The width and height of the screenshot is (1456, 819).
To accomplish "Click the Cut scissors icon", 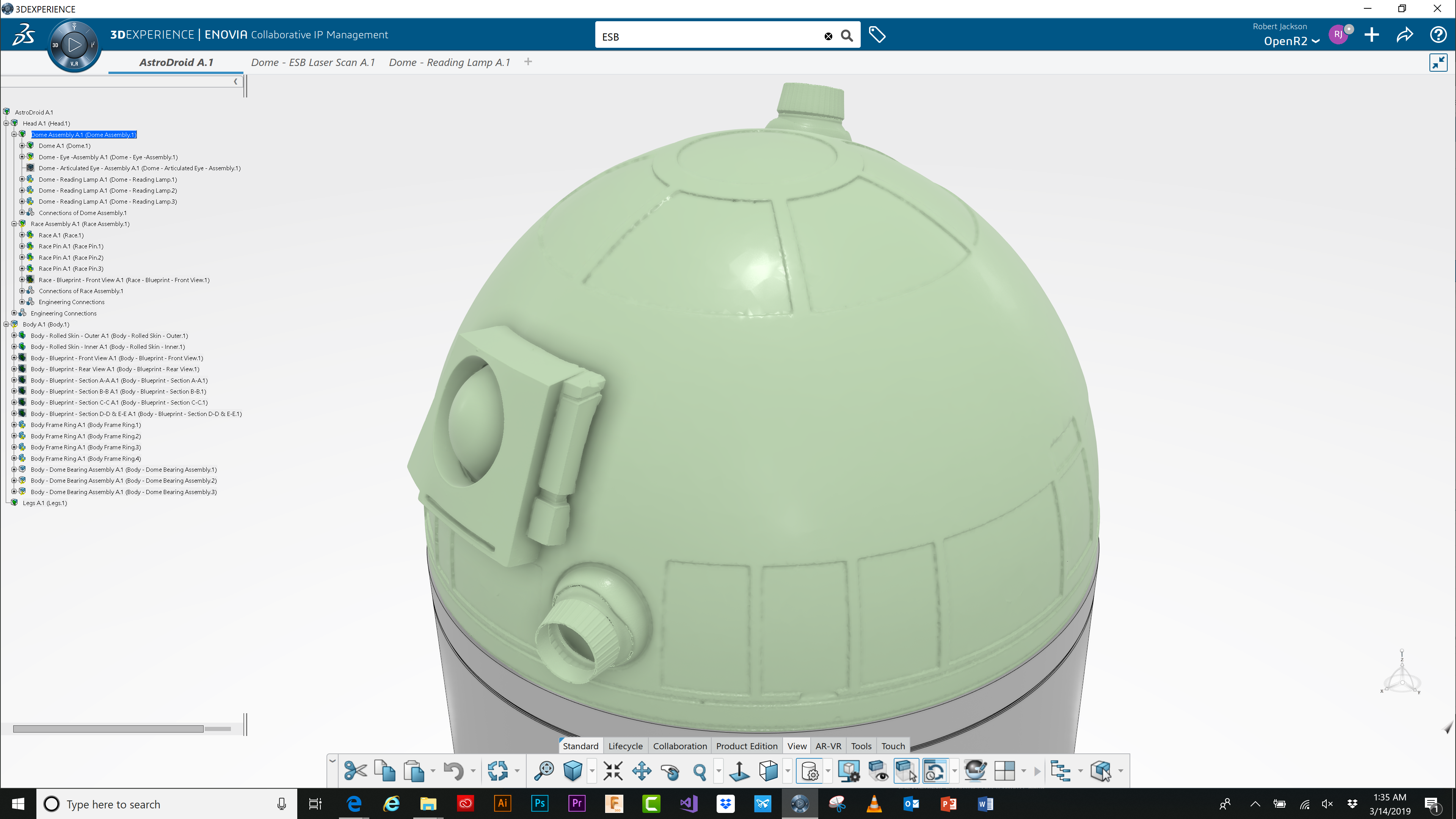I will [x=356, y=771].
